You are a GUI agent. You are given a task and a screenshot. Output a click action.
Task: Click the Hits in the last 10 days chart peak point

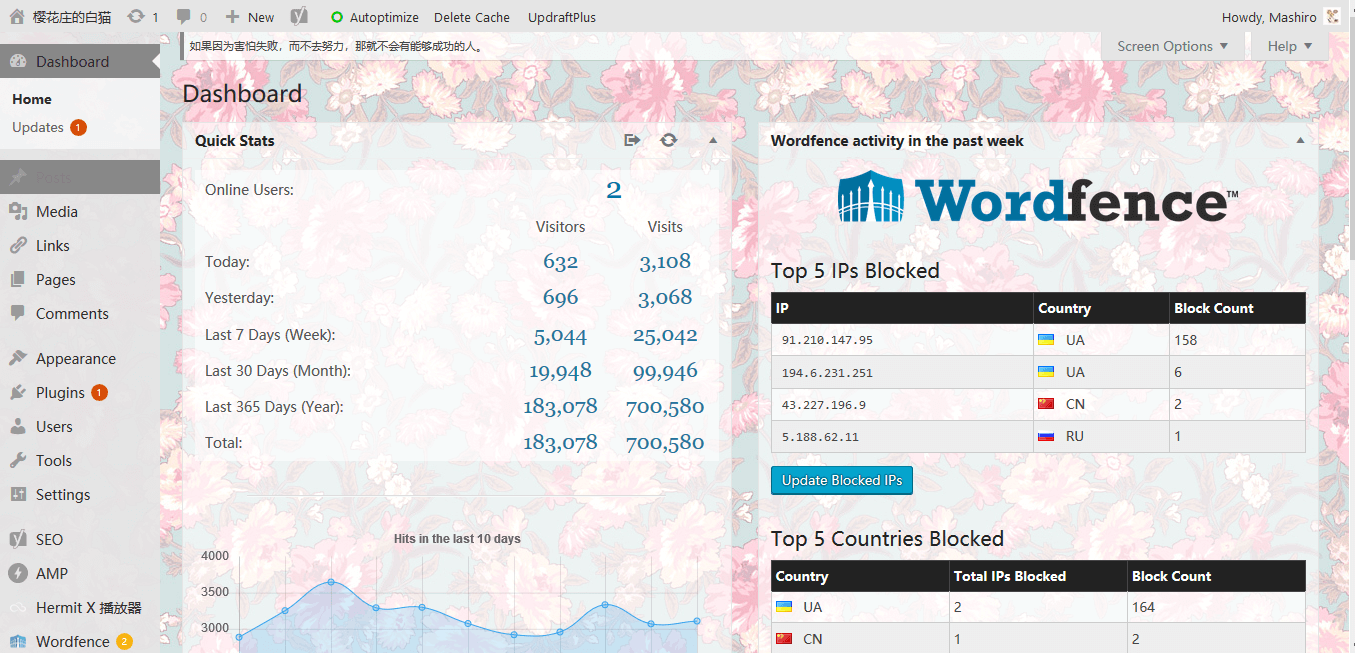331,582
